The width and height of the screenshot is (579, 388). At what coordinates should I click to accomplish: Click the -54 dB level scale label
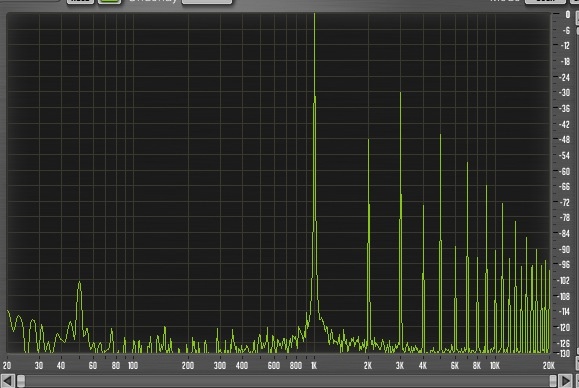565,156
